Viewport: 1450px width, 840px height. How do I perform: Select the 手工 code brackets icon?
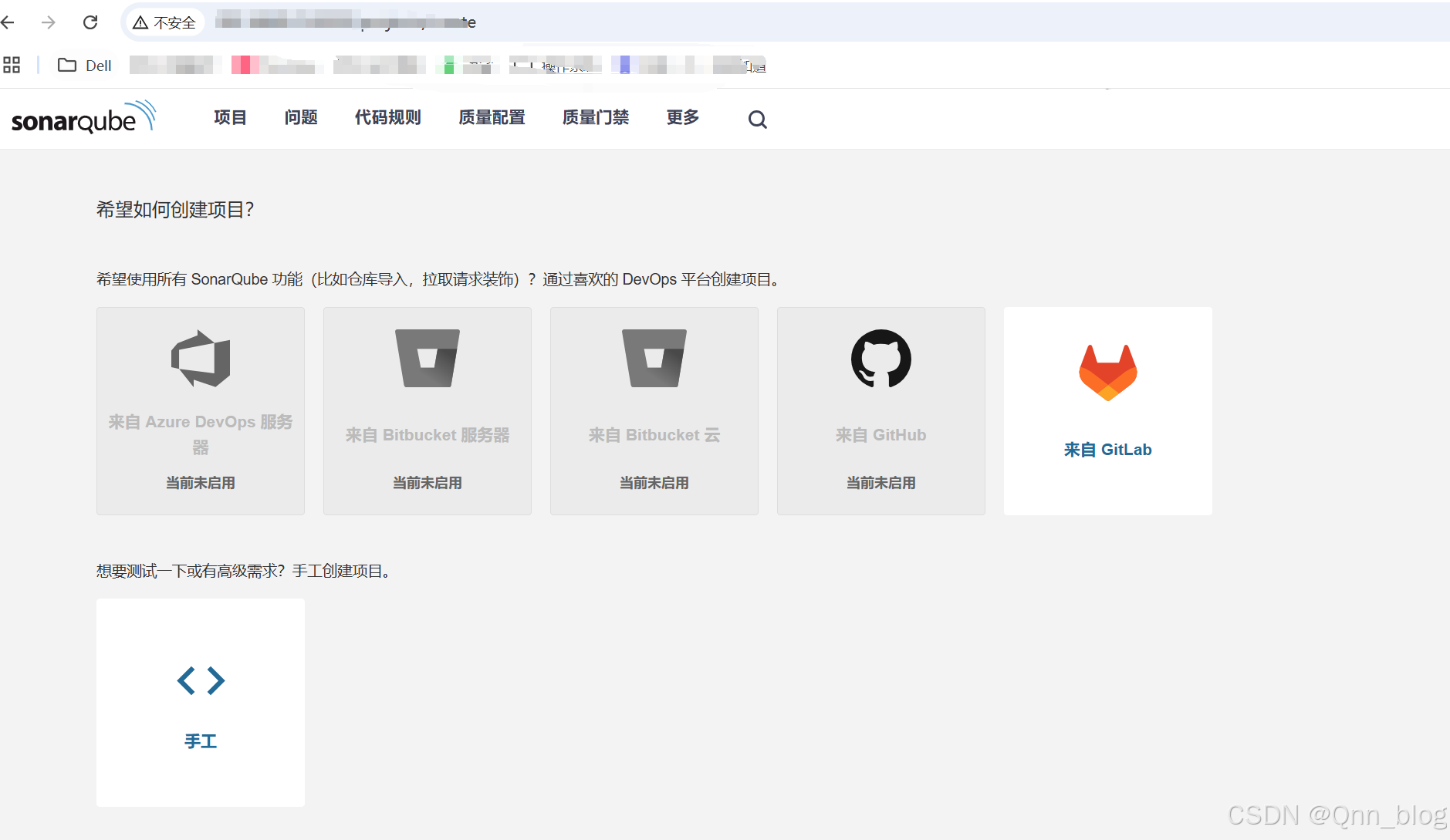click(x=200, y=680)
